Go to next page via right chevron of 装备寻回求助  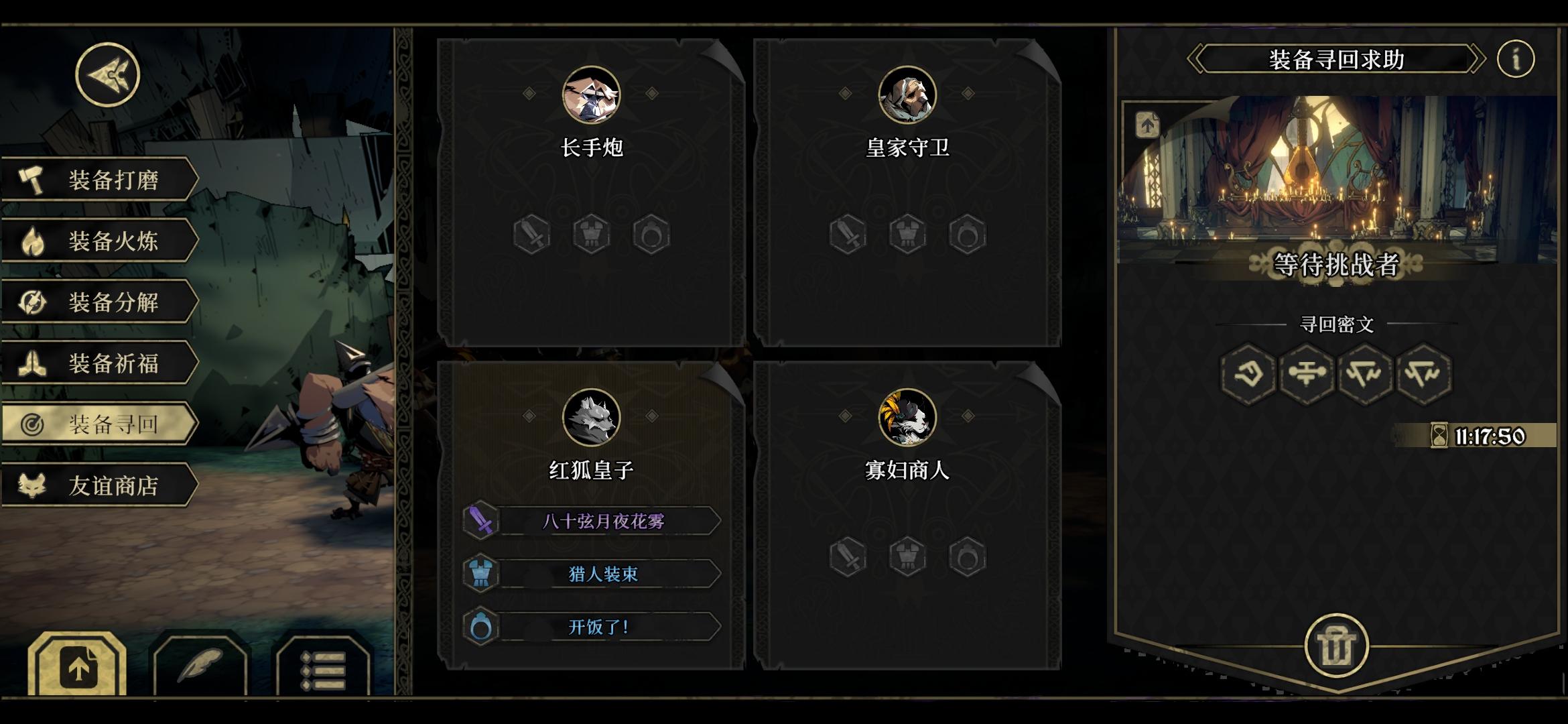[1476, 59]
